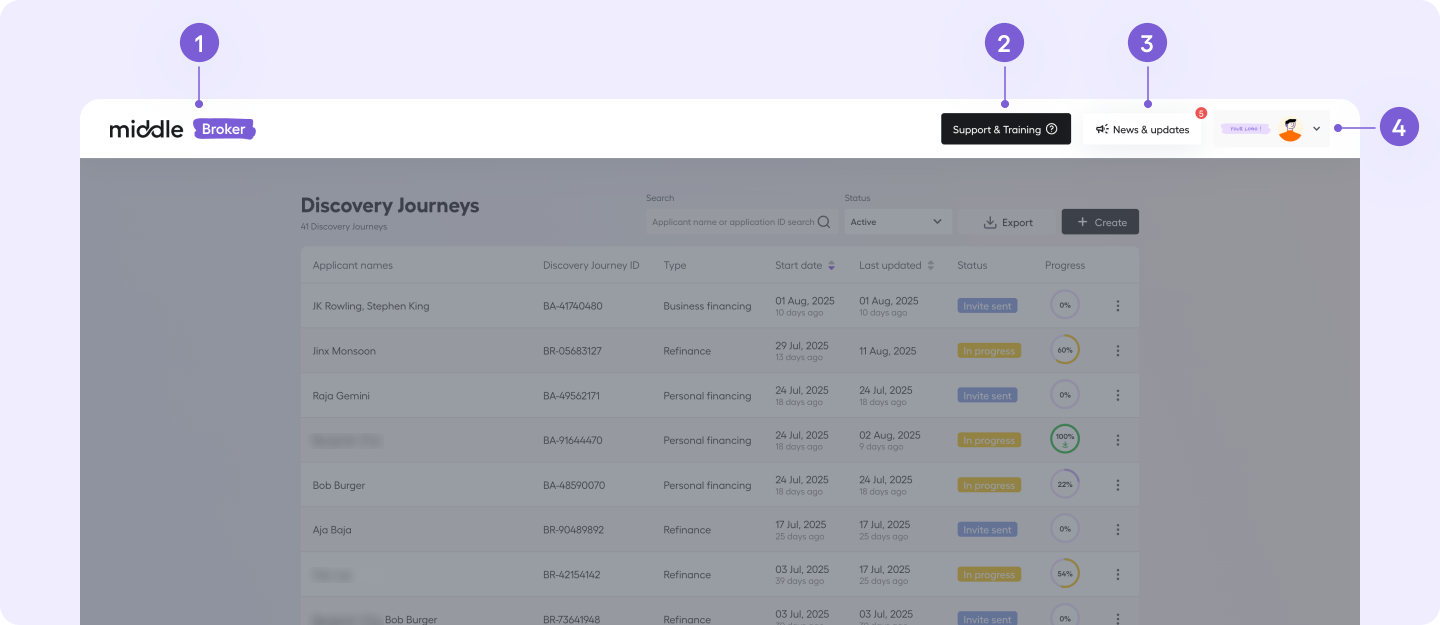
Task: Open options menu for BR-42154142 row
Action: 1118,575
